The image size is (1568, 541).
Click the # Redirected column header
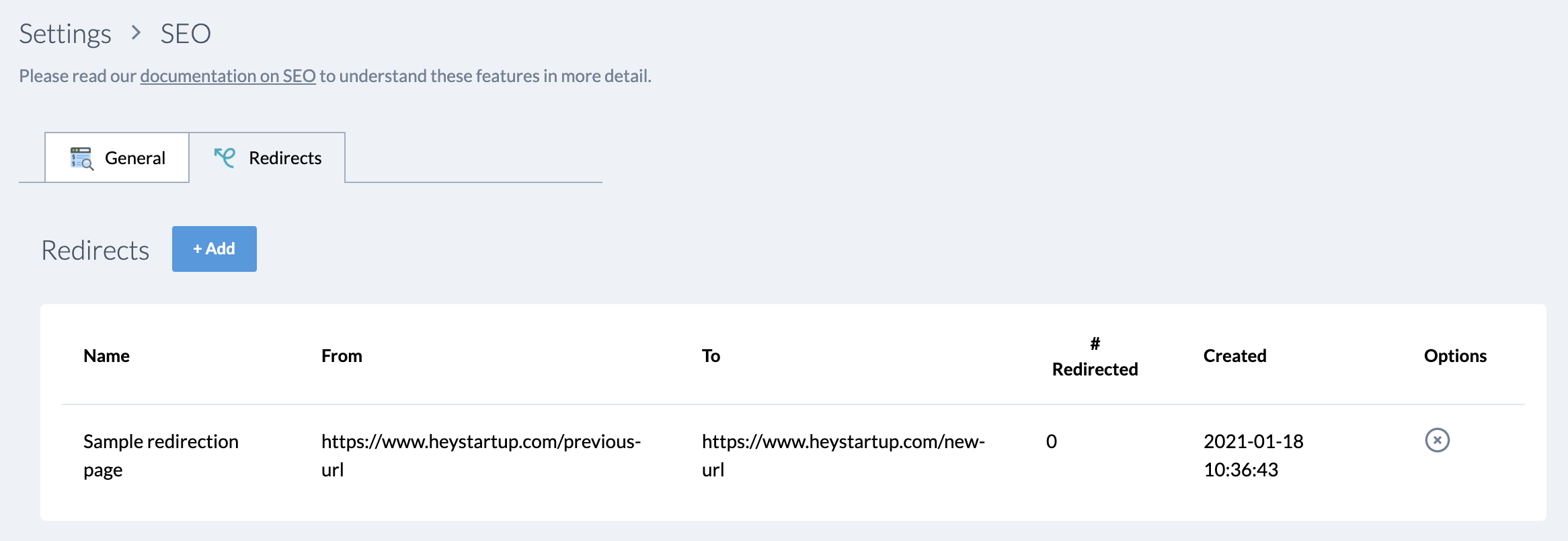coord(1095,357)
